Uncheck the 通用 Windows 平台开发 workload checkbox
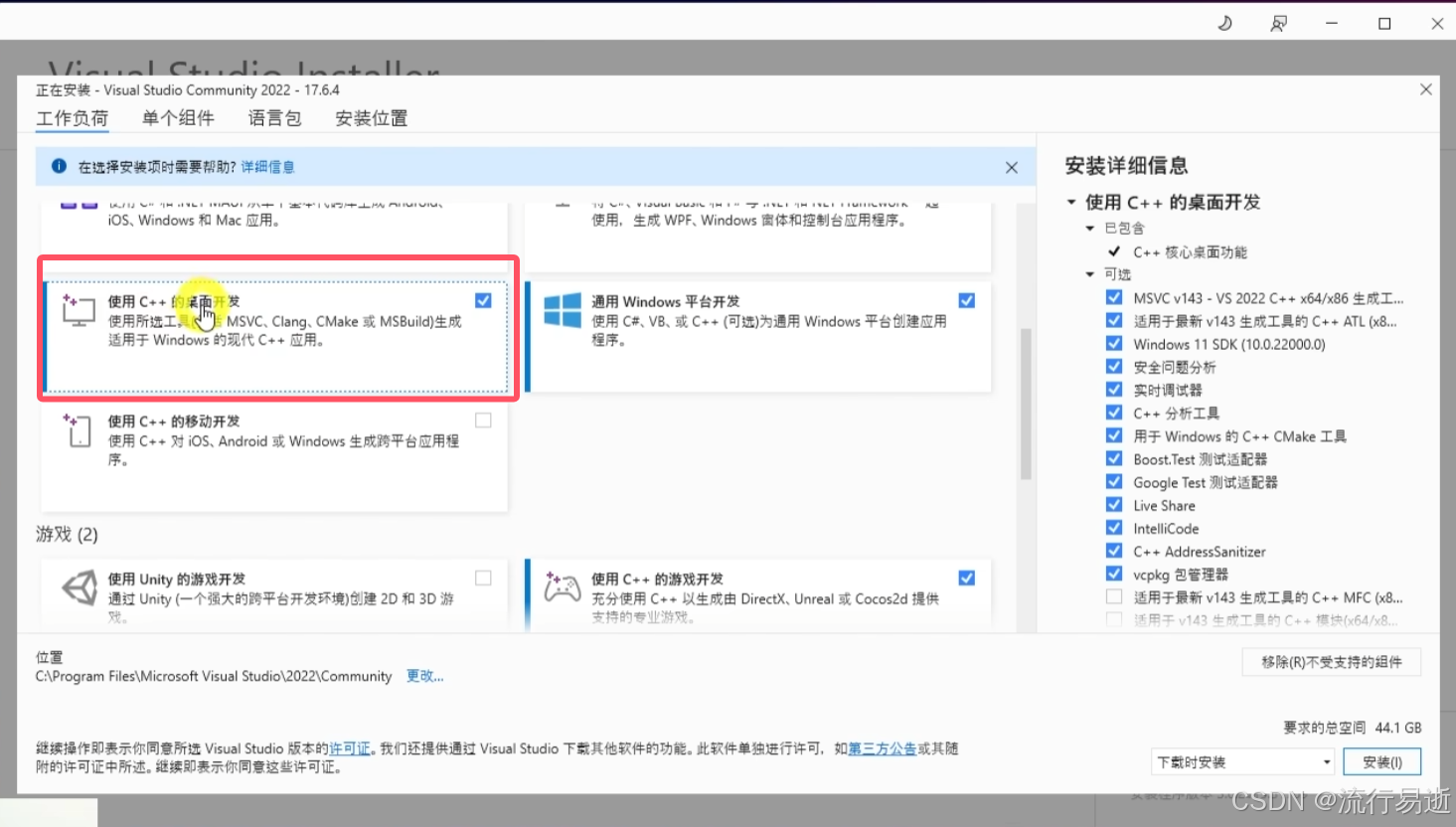1456x827 pixels. [x=966, y=300]
